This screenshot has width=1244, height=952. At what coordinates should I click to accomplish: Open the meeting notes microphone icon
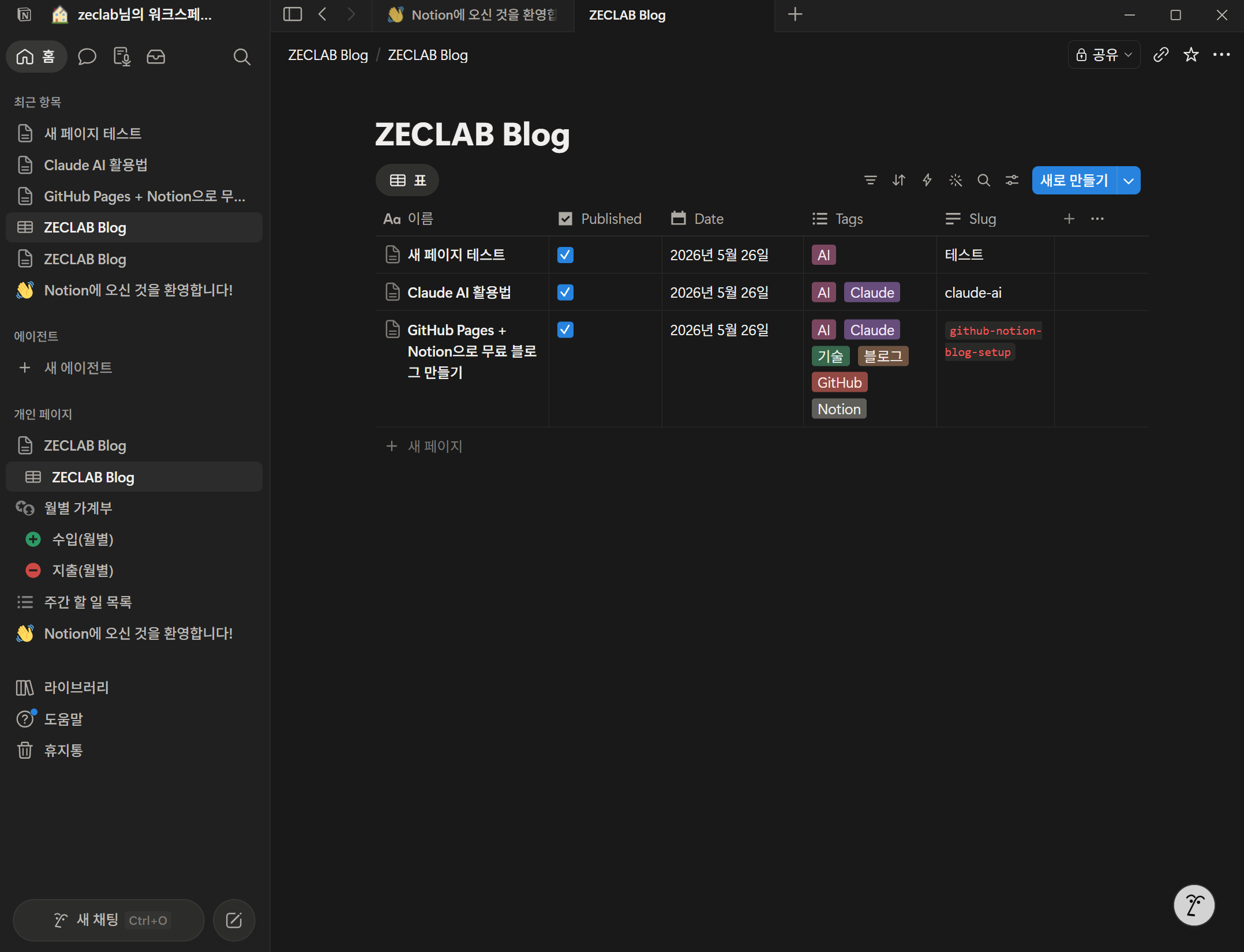(122, 57)
